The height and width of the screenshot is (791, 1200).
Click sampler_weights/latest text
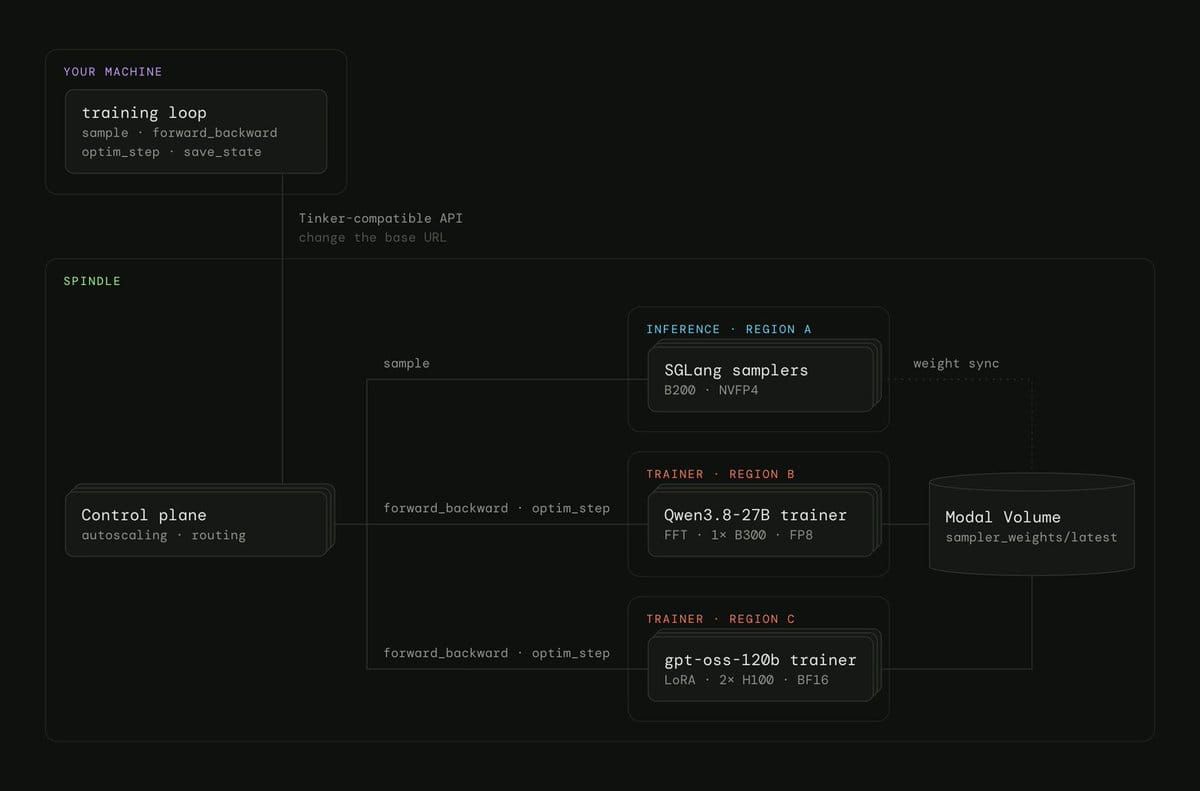click(1031, 537)
